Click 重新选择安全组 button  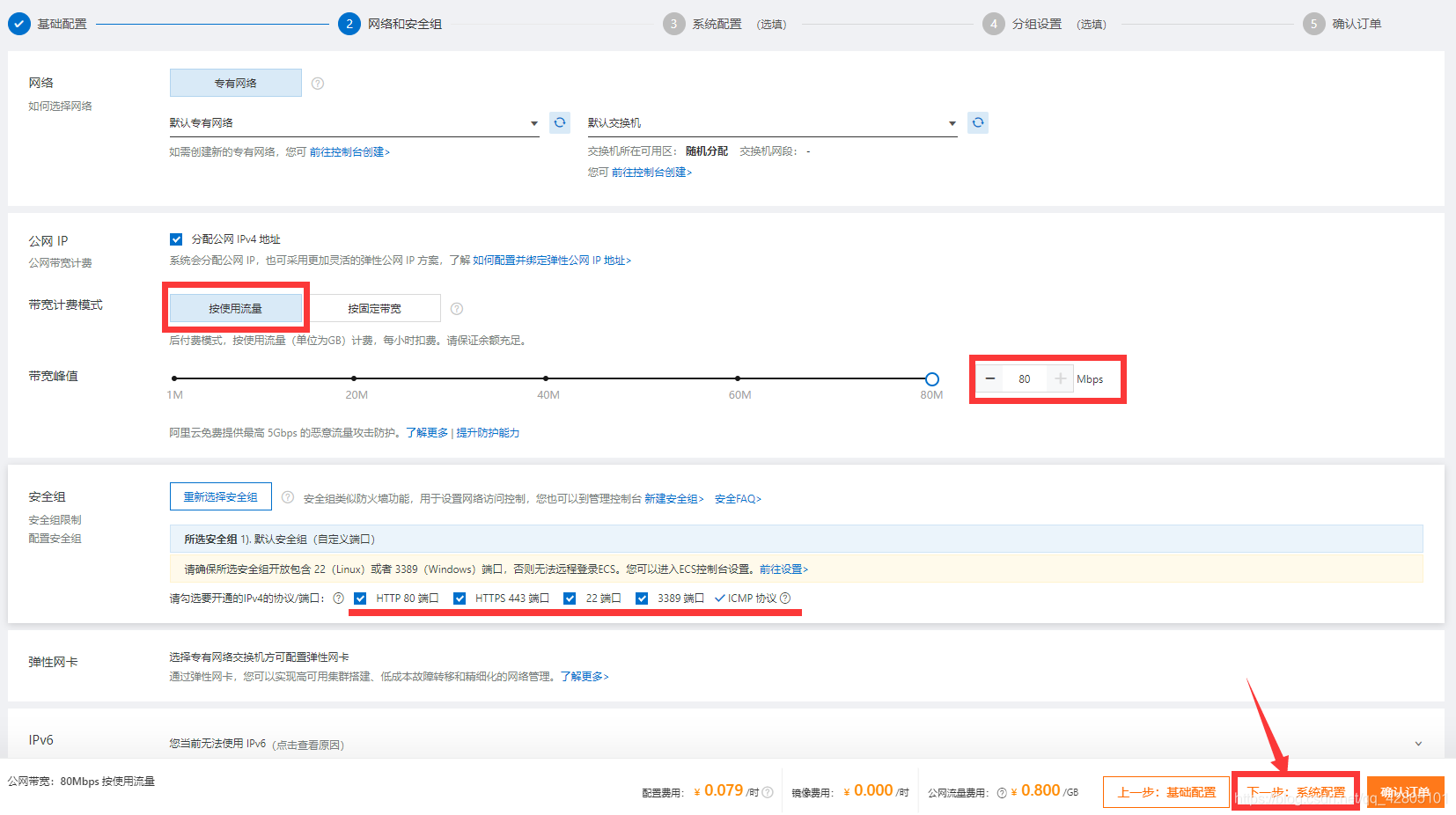pos(221,497)
